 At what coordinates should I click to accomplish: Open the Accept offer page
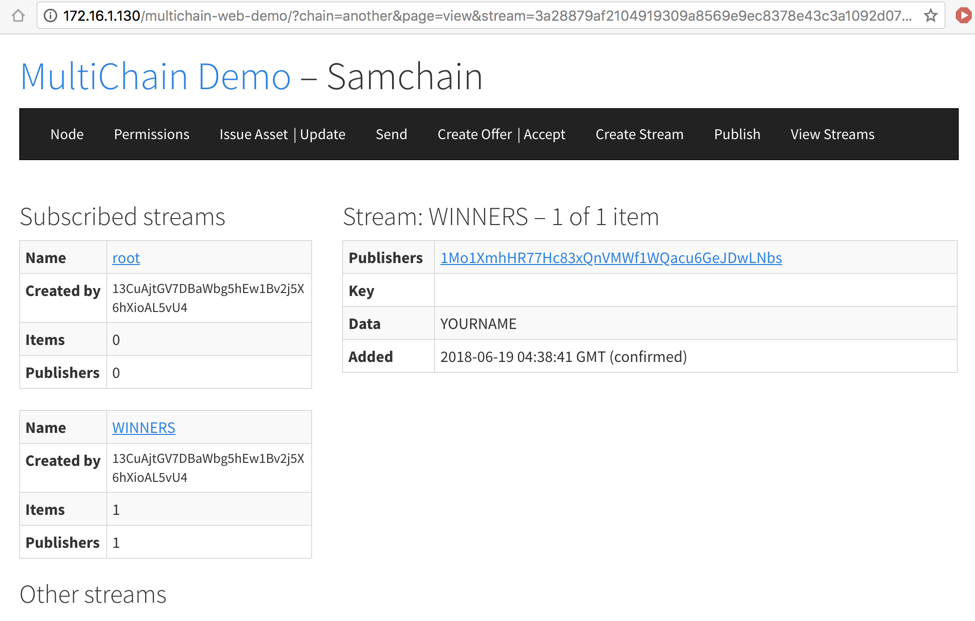544,134
